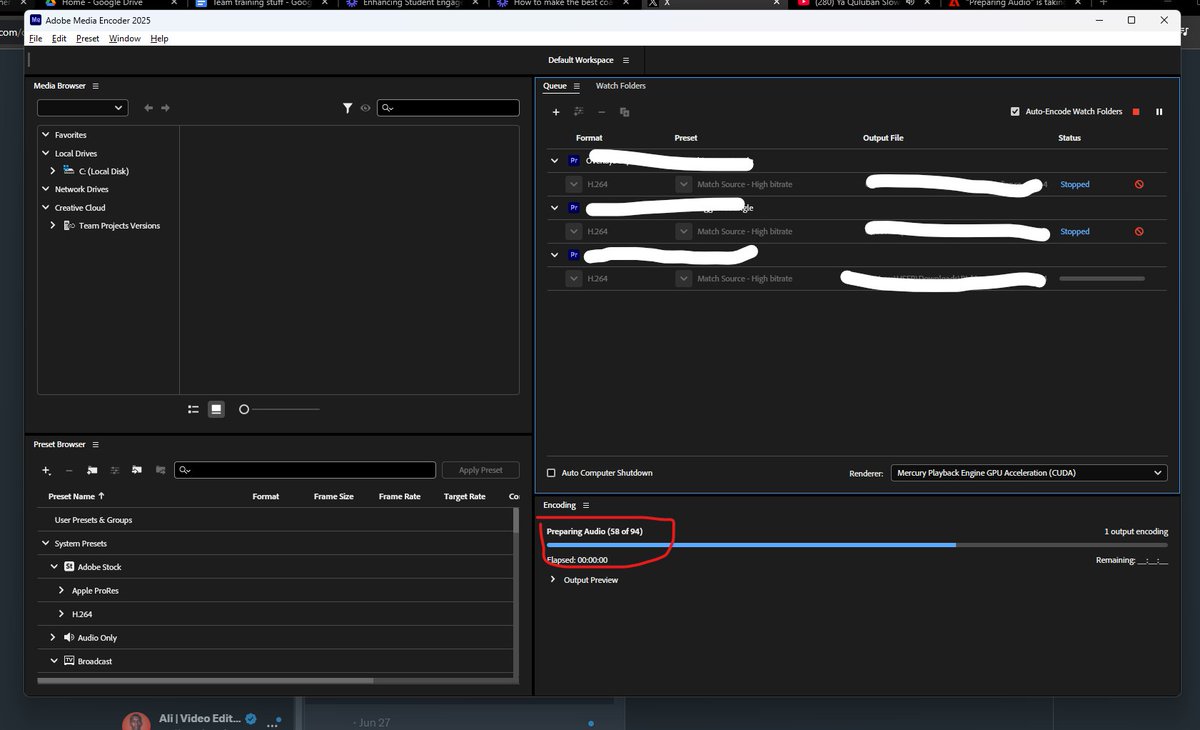Adjust the Media Browser thumbnail zoom slider
The width and height of the screenshot is (1200, 730).
point(279,409)
